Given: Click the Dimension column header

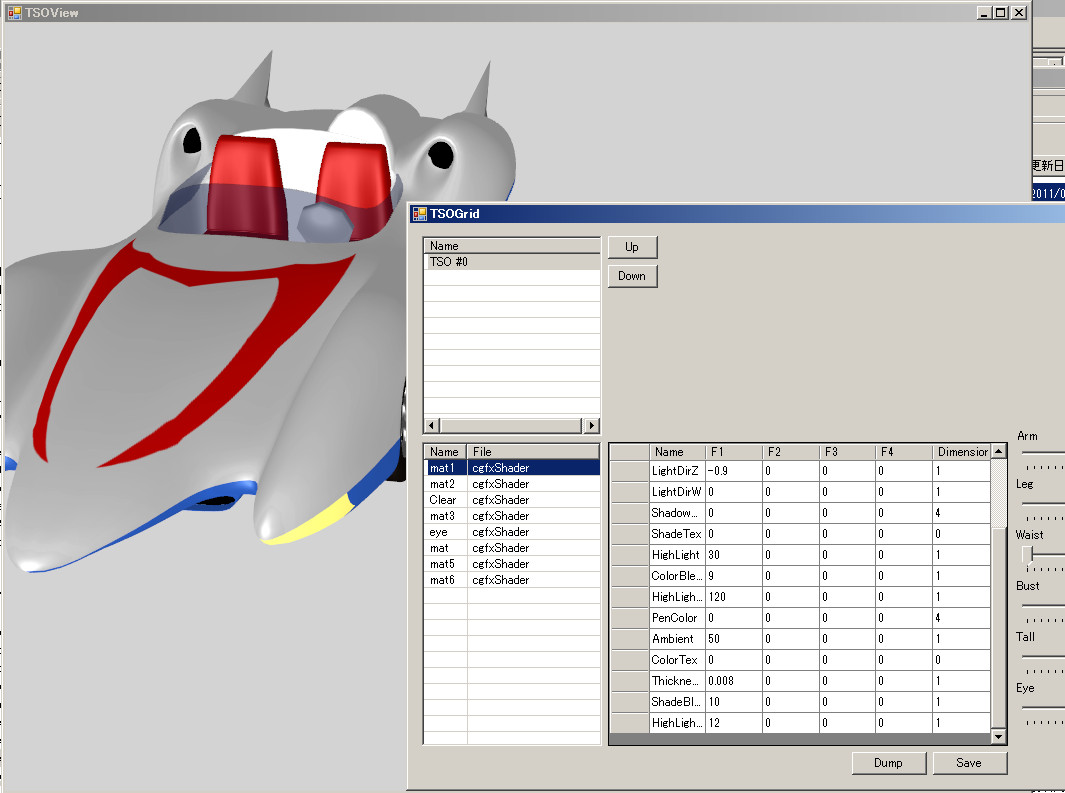Looking at the screenshot, I should (x=961, y=452).
